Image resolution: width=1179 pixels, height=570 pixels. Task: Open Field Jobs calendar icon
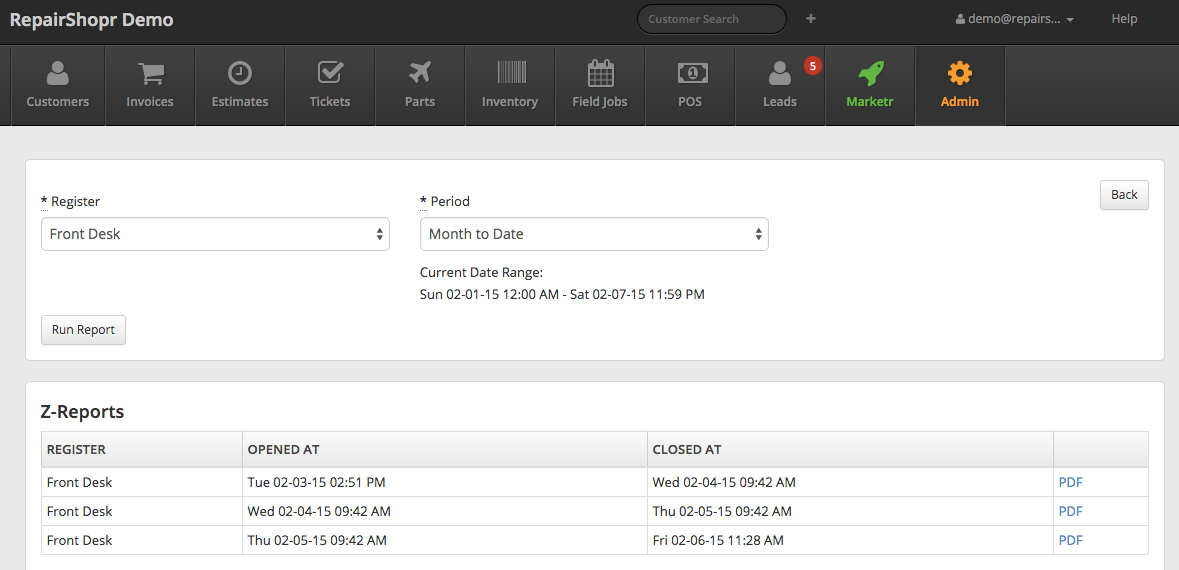[600, 74]
